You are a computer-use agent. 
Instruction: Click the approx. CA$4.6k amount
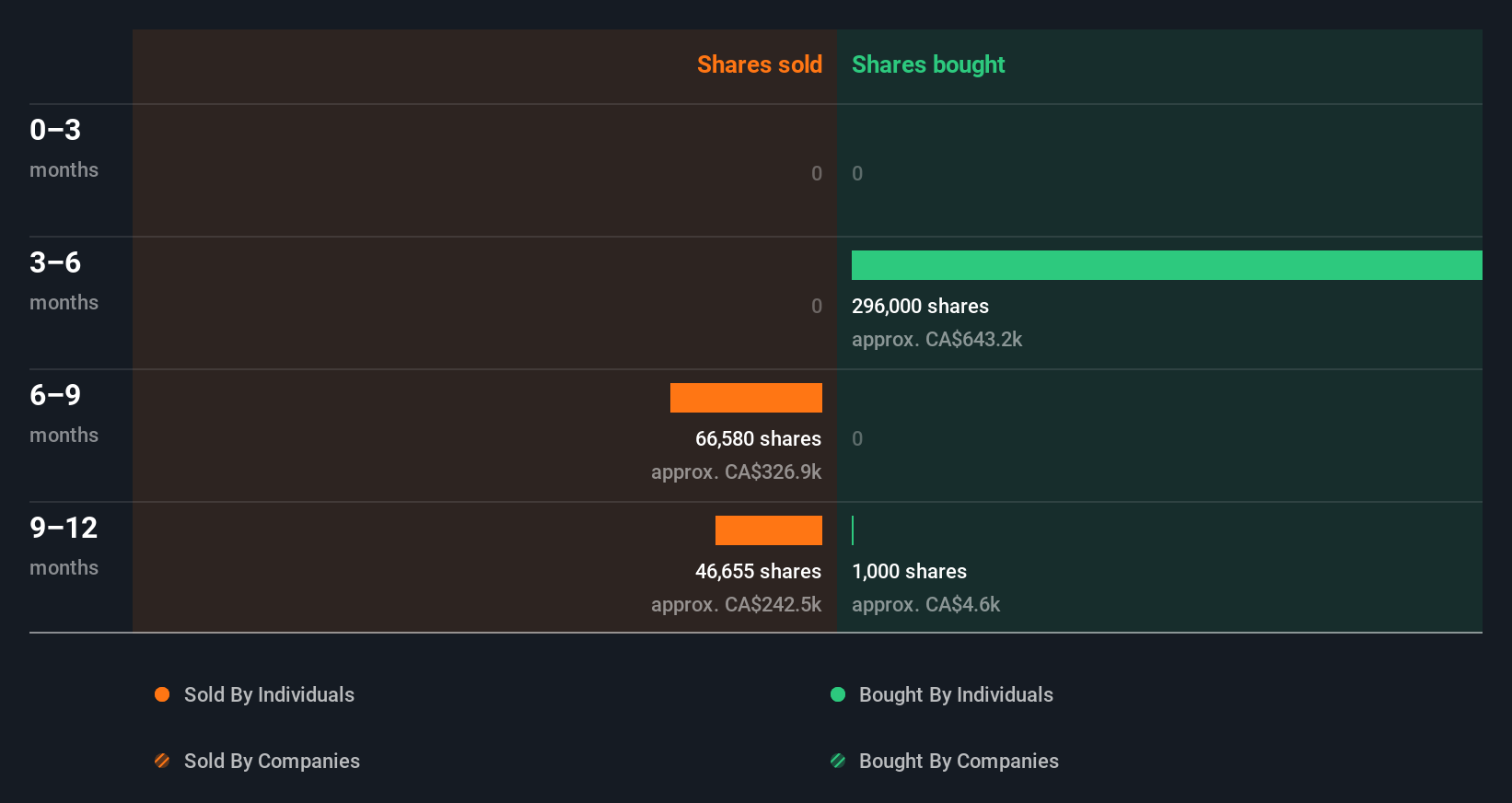(x=925, y=605)
